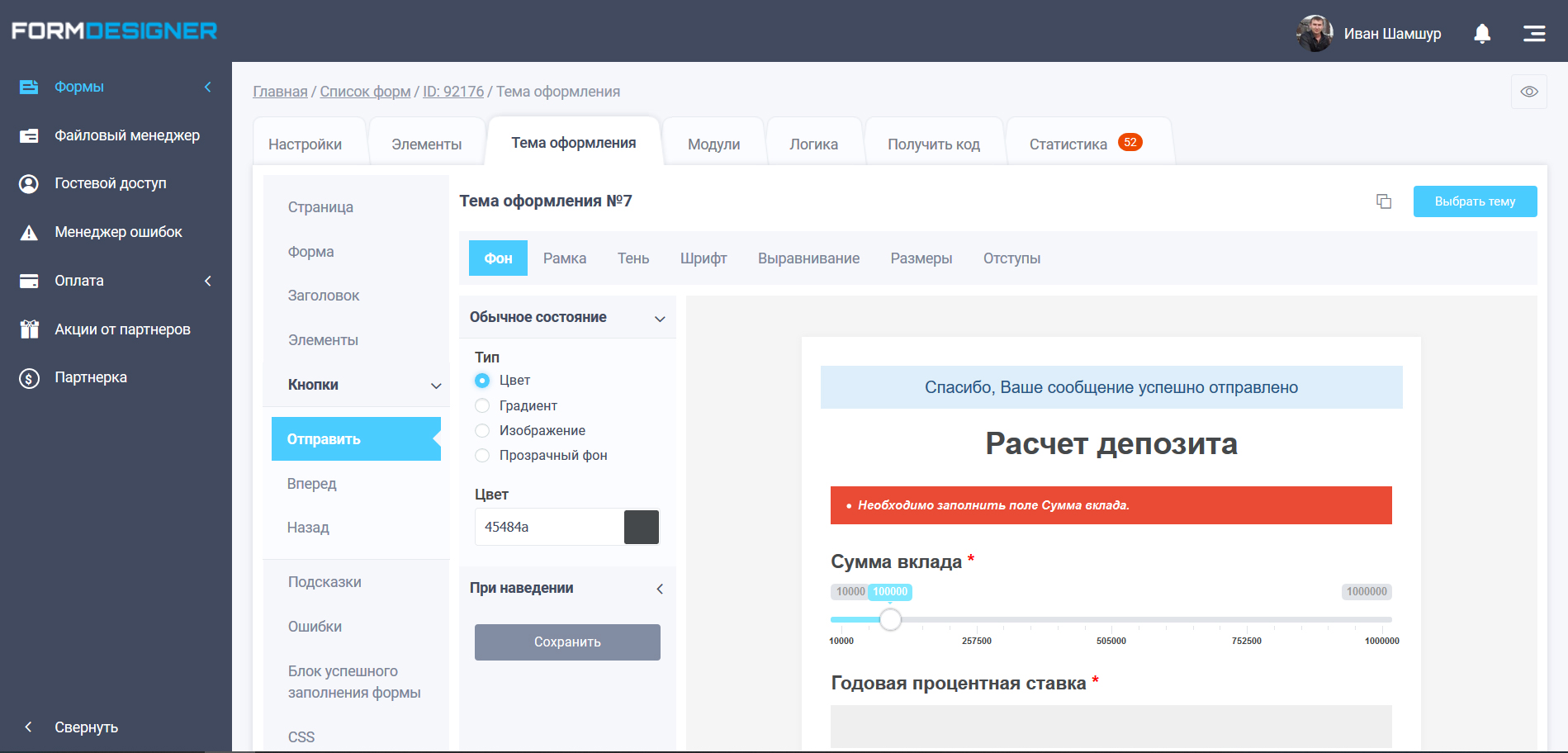The height and width of the screenshot is (753, 1568).
Task: Open the notifications bell
Action: coord(1481,33)
